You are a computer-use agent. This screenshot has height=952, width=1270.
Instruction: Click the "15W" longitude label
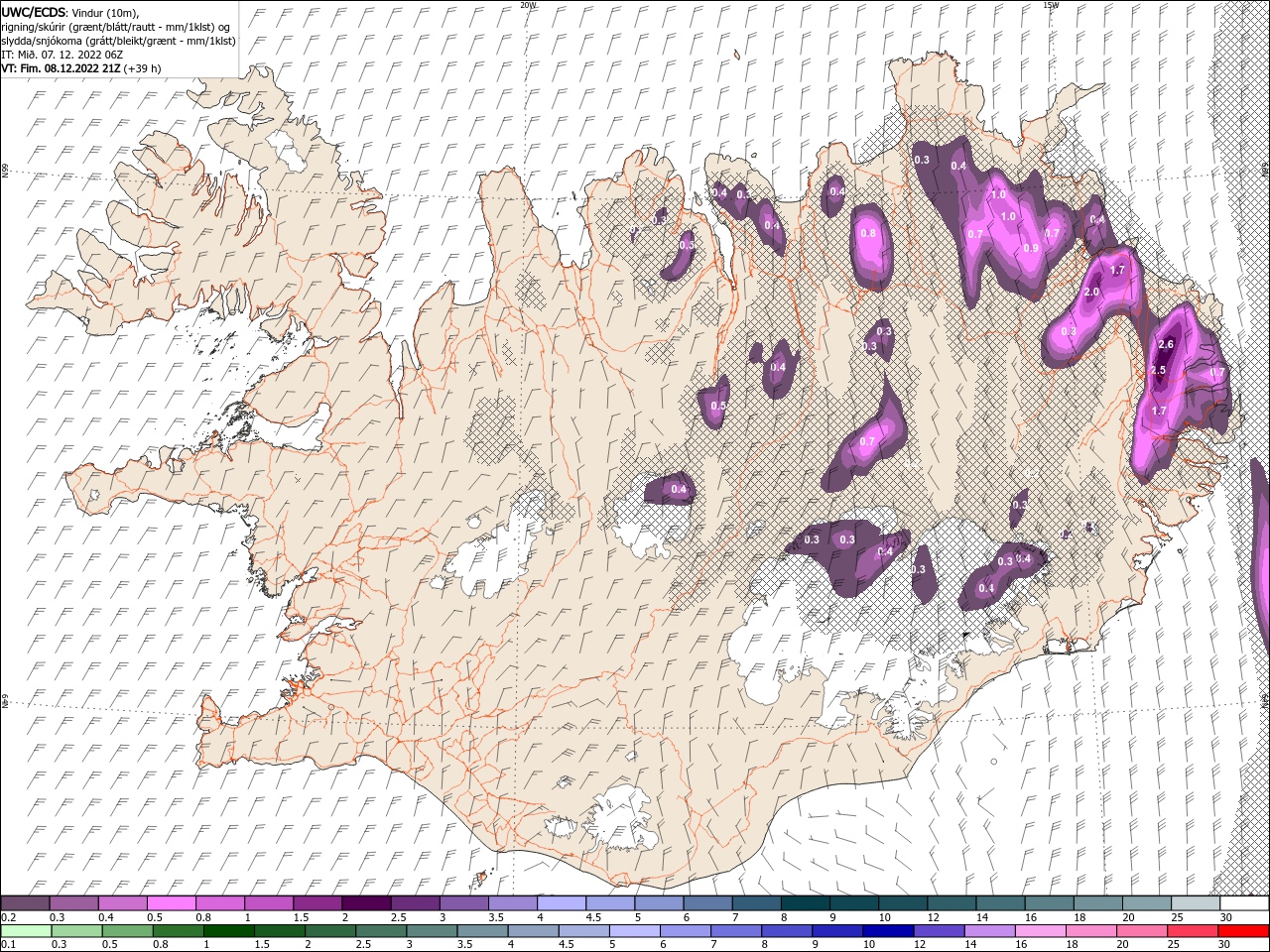1051,5
